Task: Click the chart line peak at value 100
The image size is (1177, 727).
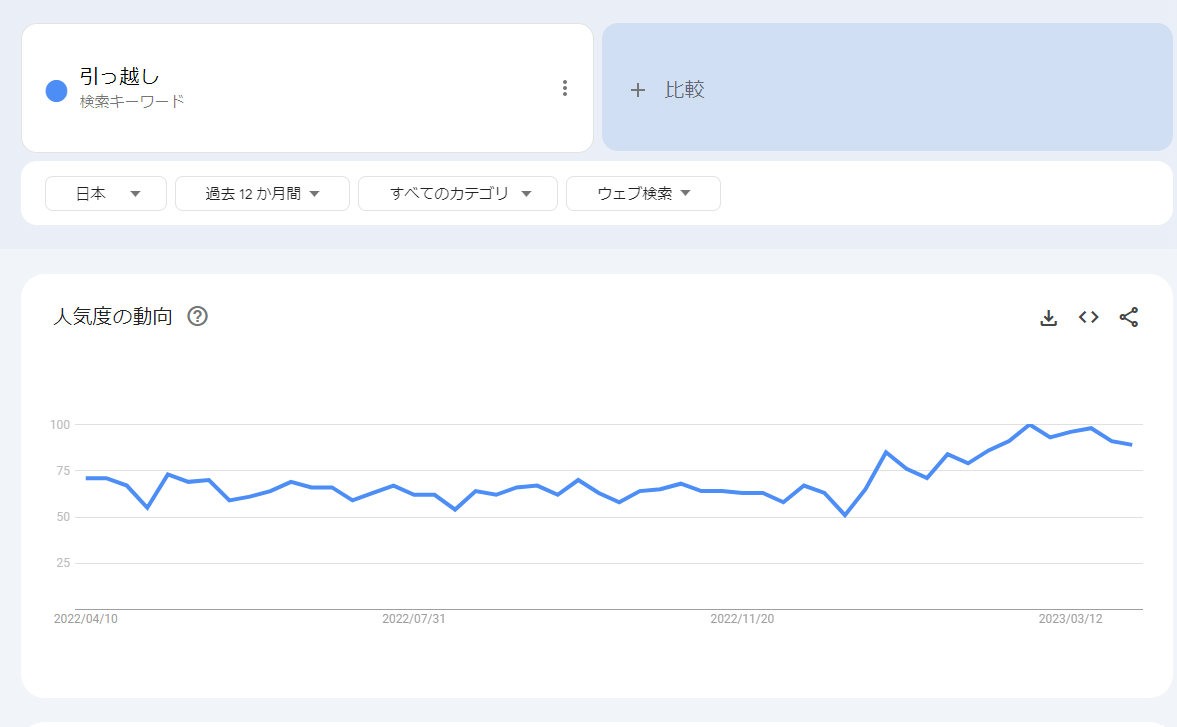Action: (x=1029, y=425)
